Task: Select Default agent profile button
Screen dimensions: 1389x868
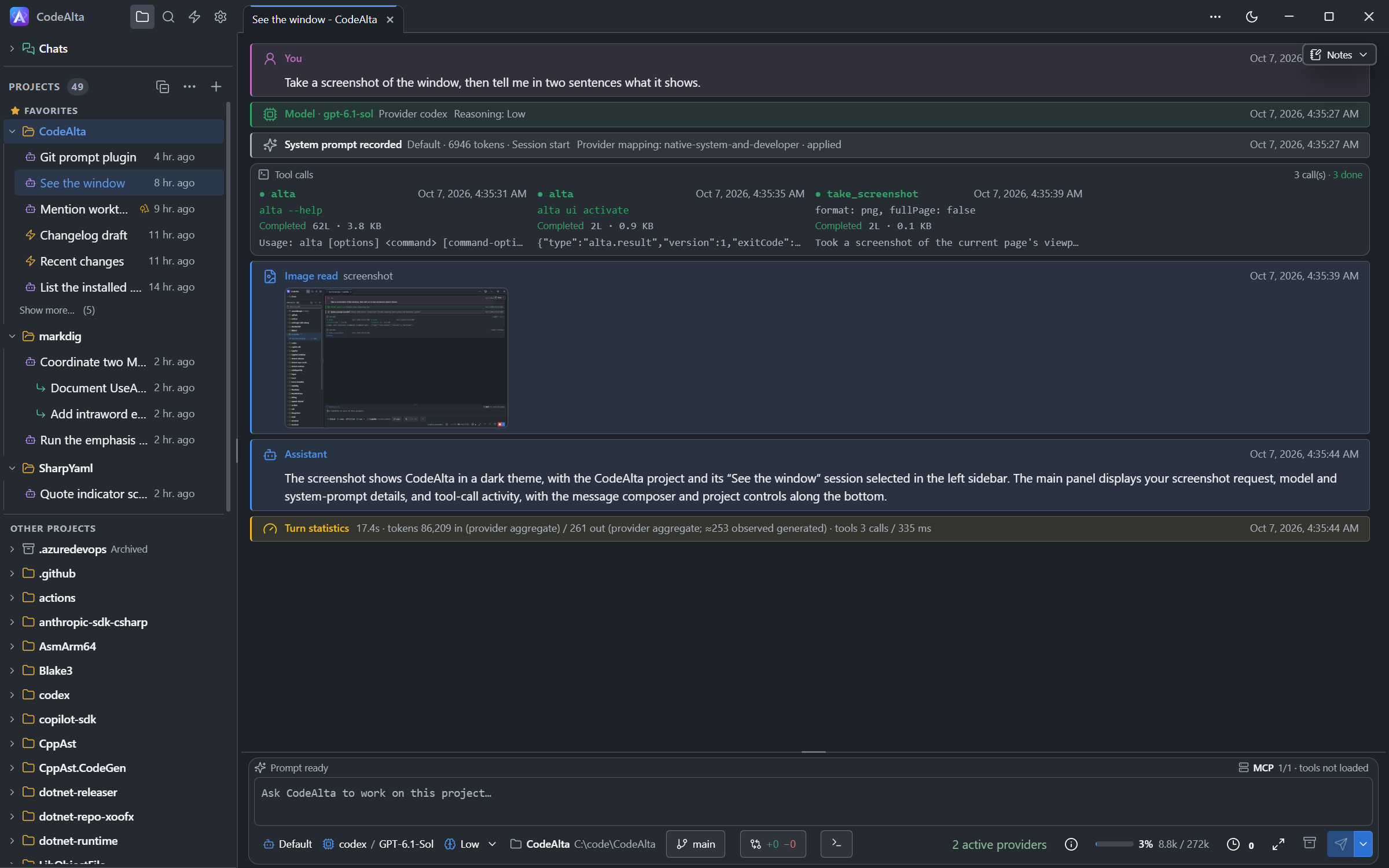Action: pyautogui.click(x=288, y=844)
